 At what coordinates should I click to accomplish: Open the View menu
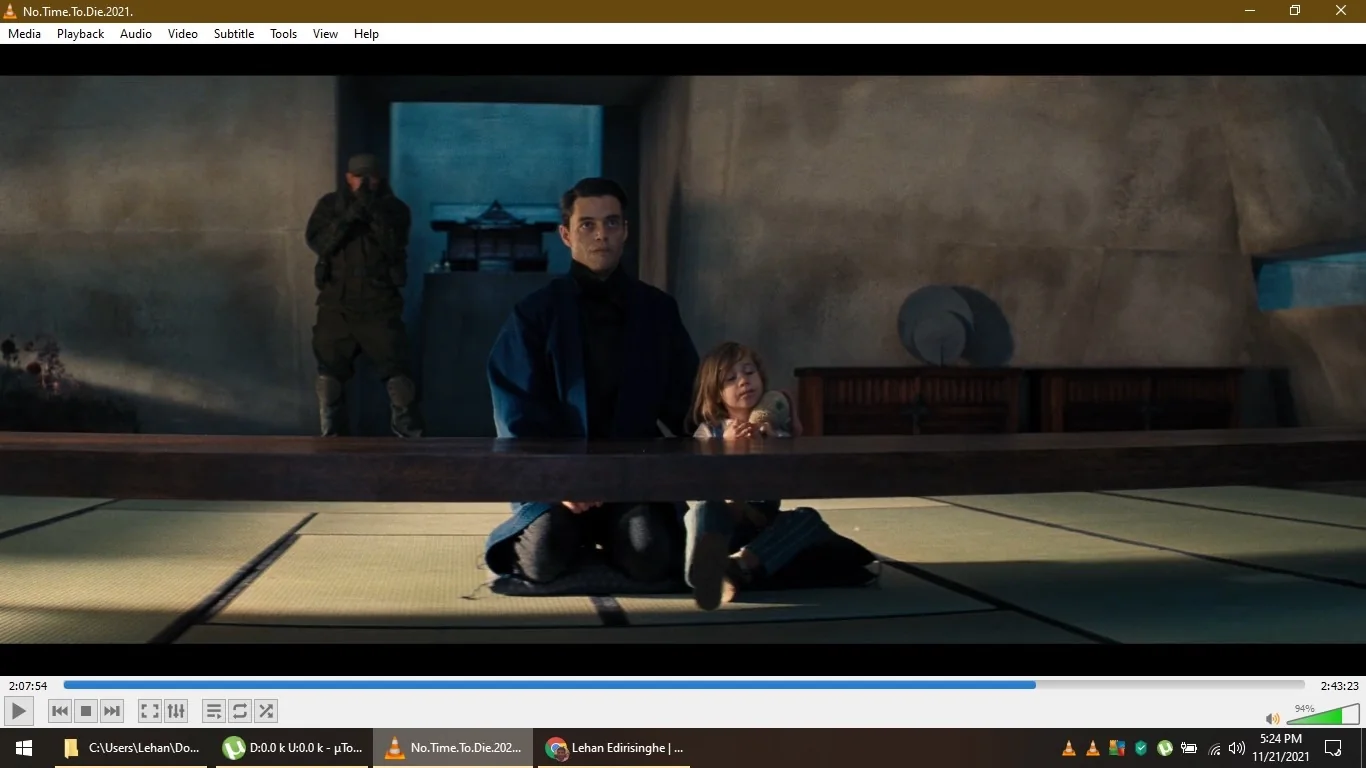point(326,34)
